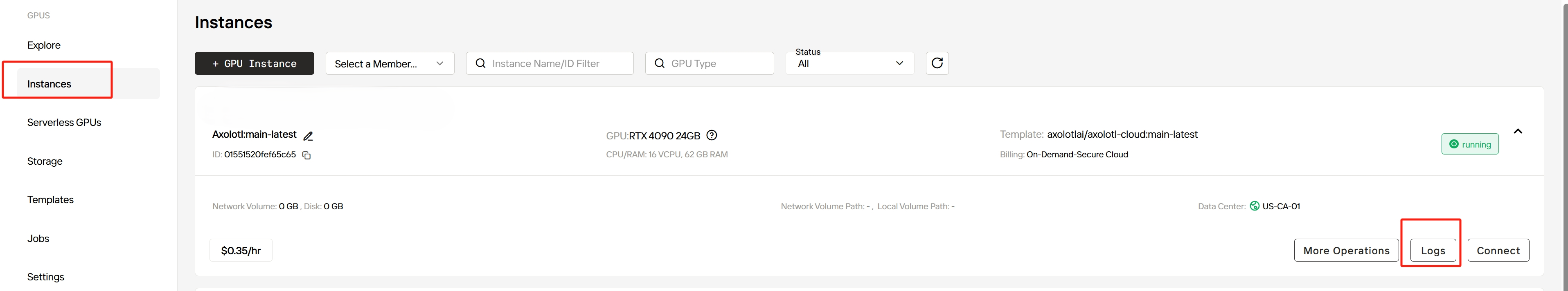Click the More Operations button

point(1346,250)
